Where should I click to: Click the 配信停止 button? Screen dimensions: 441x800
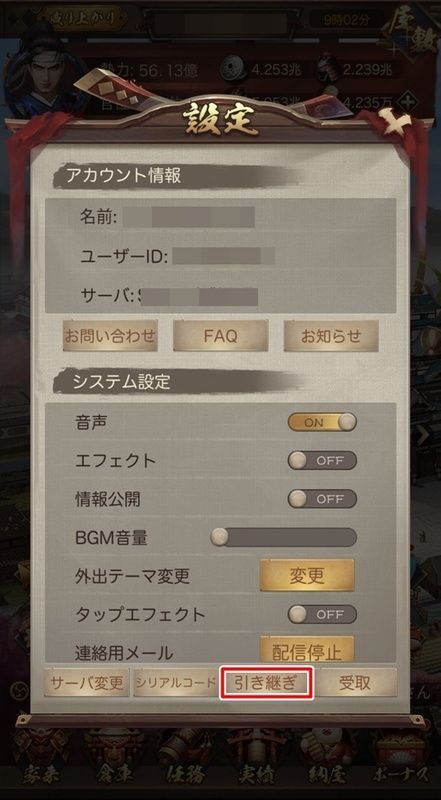307,649
